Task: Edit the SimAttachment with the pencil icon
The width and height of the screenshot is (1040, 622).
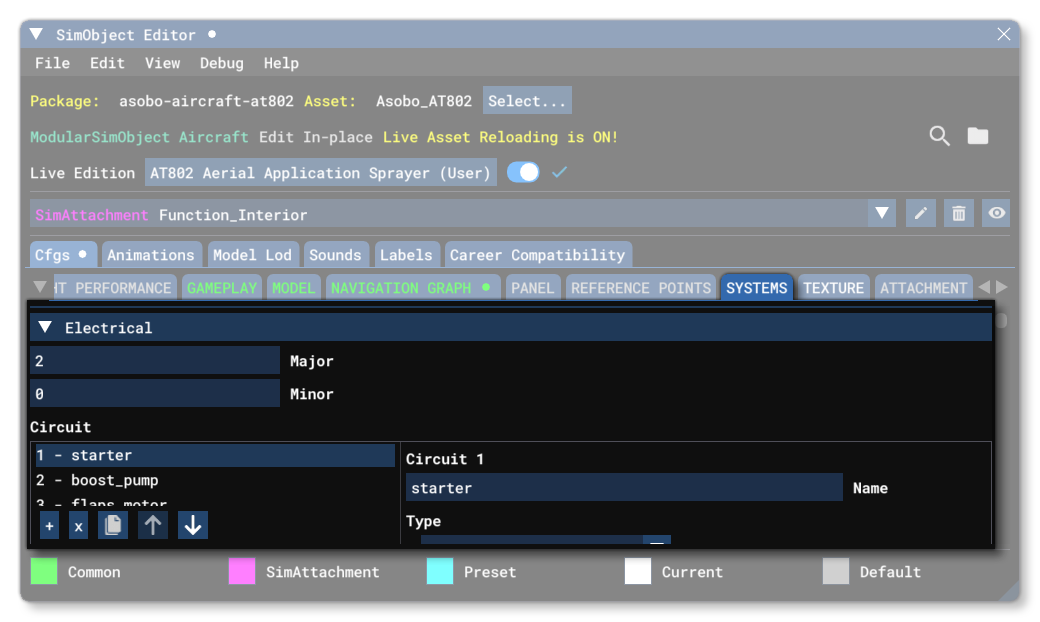Action: coord(920,213)
